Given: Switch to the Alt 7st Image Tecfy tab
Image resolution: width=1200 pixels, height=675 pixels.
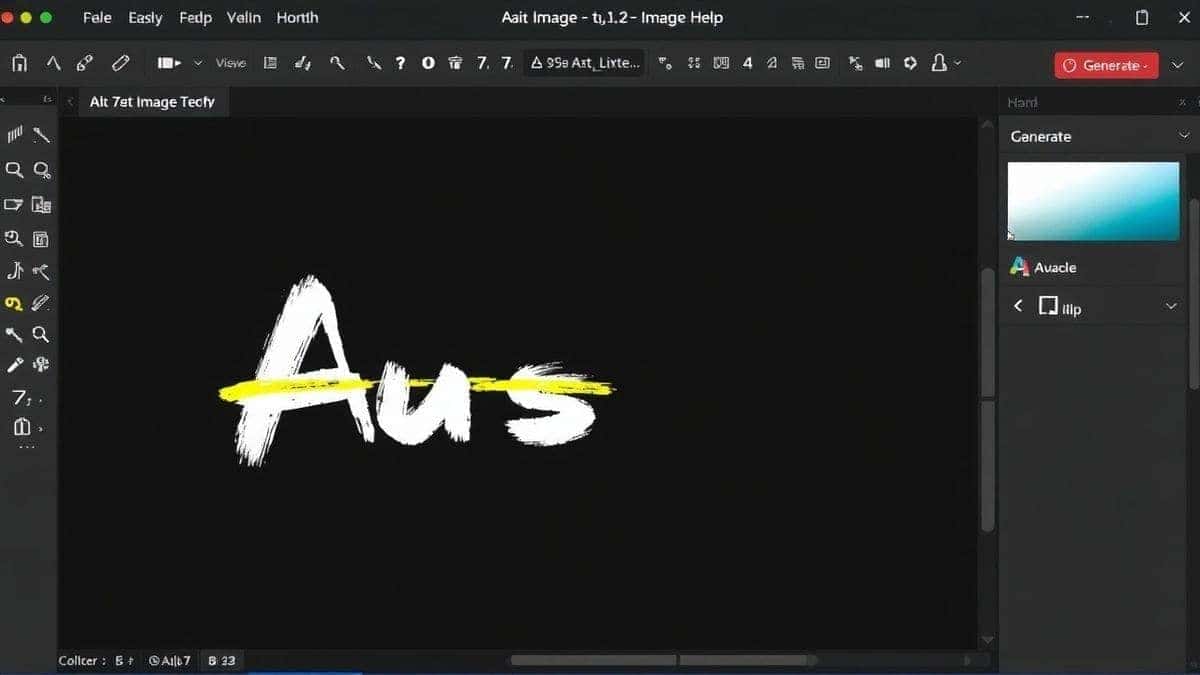Looking at the screenshot, I should 154,101.
